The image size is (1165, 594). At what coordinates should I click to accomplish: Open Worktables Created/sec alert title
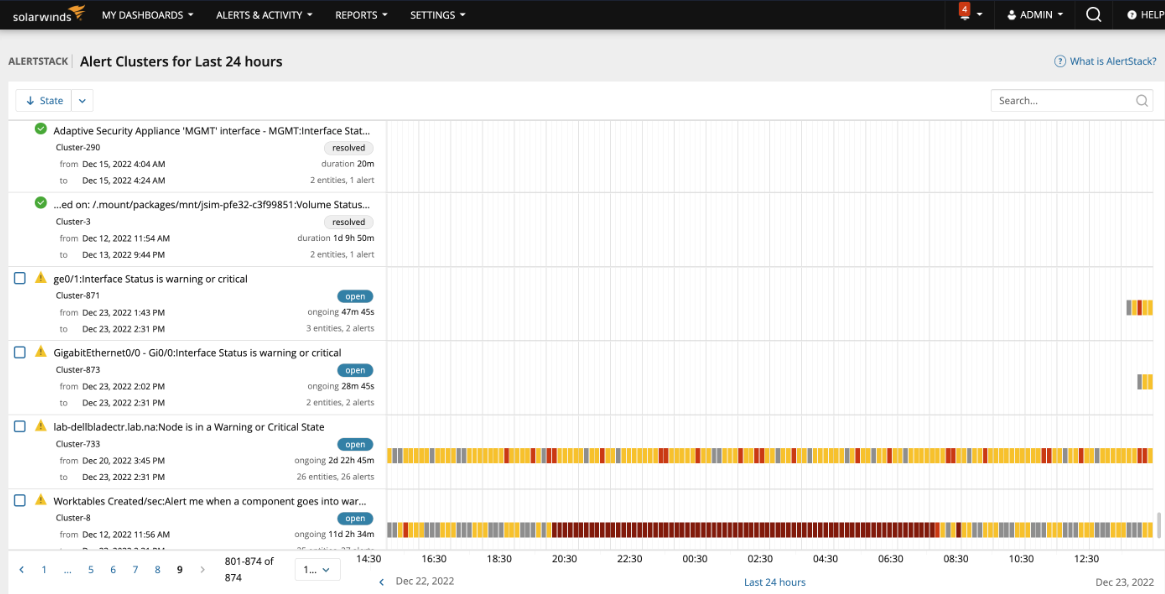pos(210,501)
